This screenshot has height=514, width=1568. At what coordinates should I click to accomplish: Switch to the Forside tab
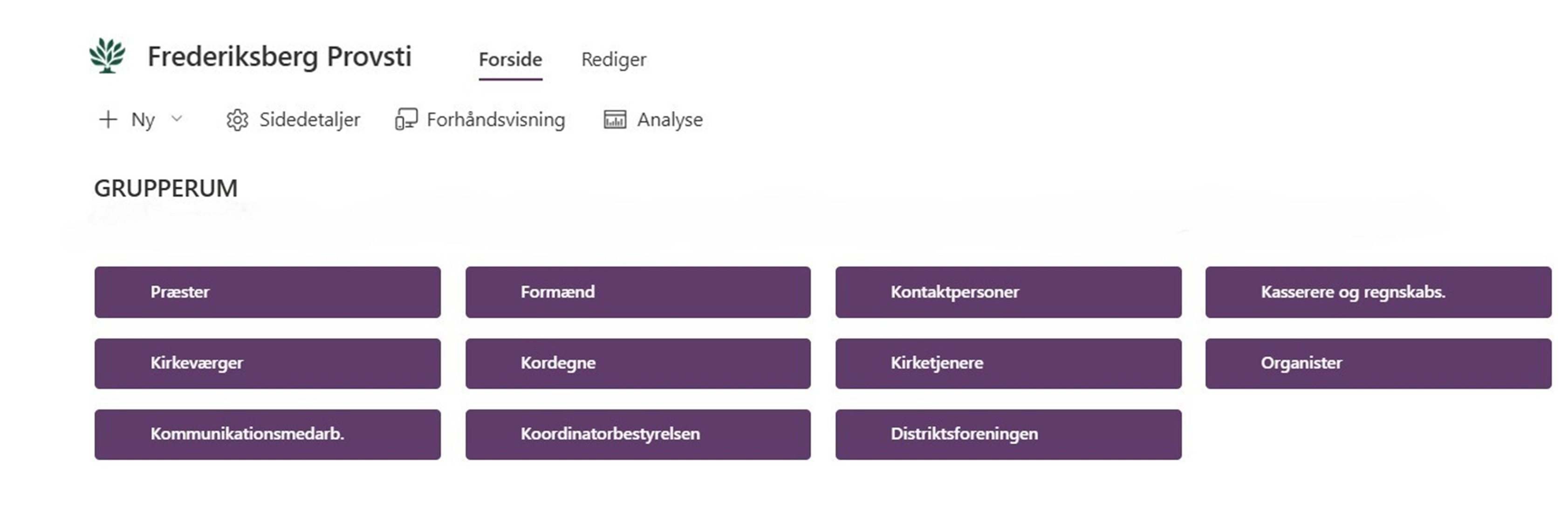pos(510,60)
